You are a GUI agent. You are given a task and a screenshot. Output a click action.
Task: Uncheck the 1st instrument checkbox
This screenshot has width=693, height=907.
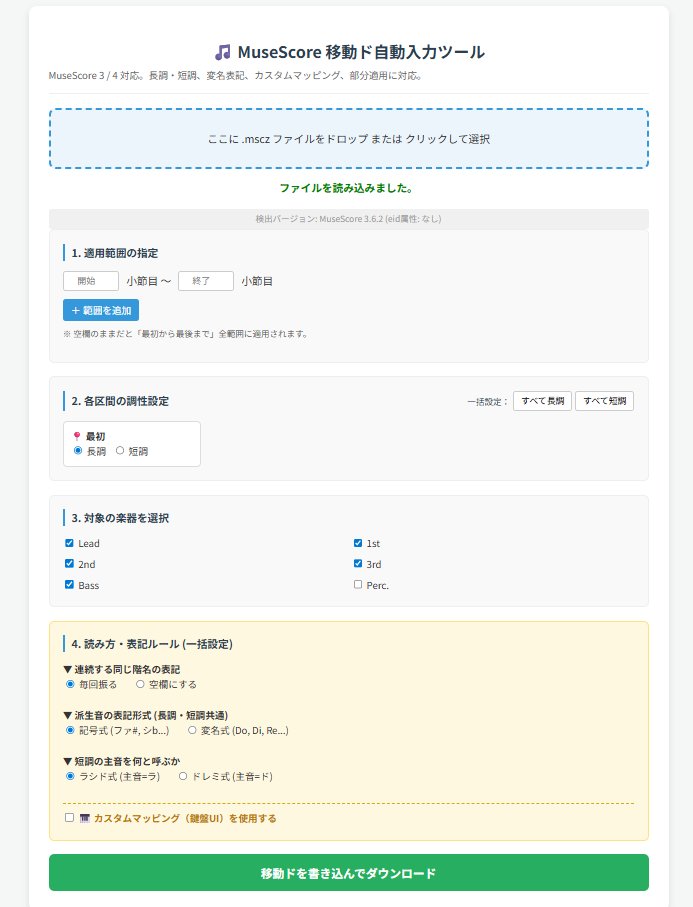357,543
